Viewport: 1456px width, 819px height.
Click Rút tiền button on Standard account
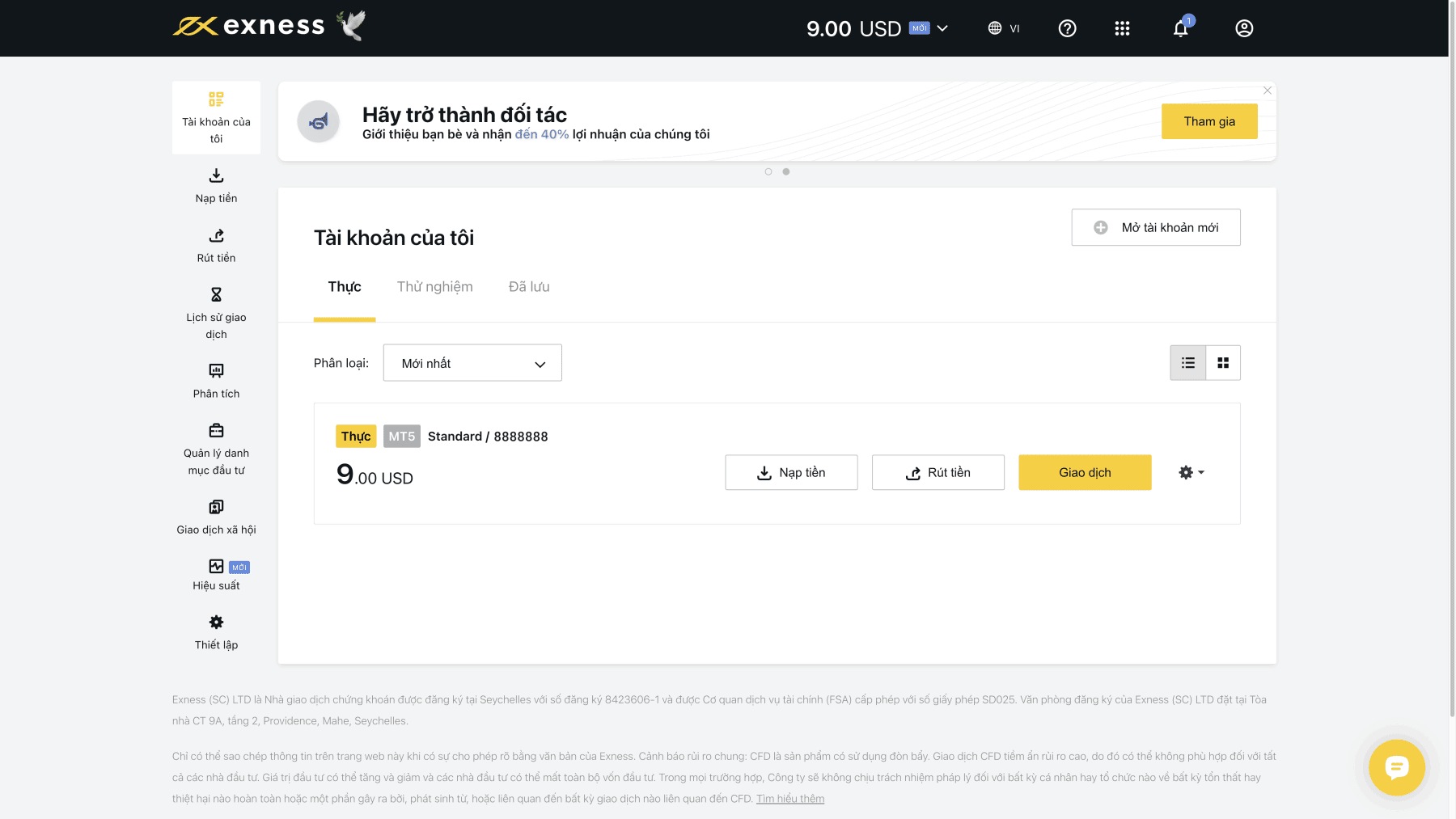[938, 472]
